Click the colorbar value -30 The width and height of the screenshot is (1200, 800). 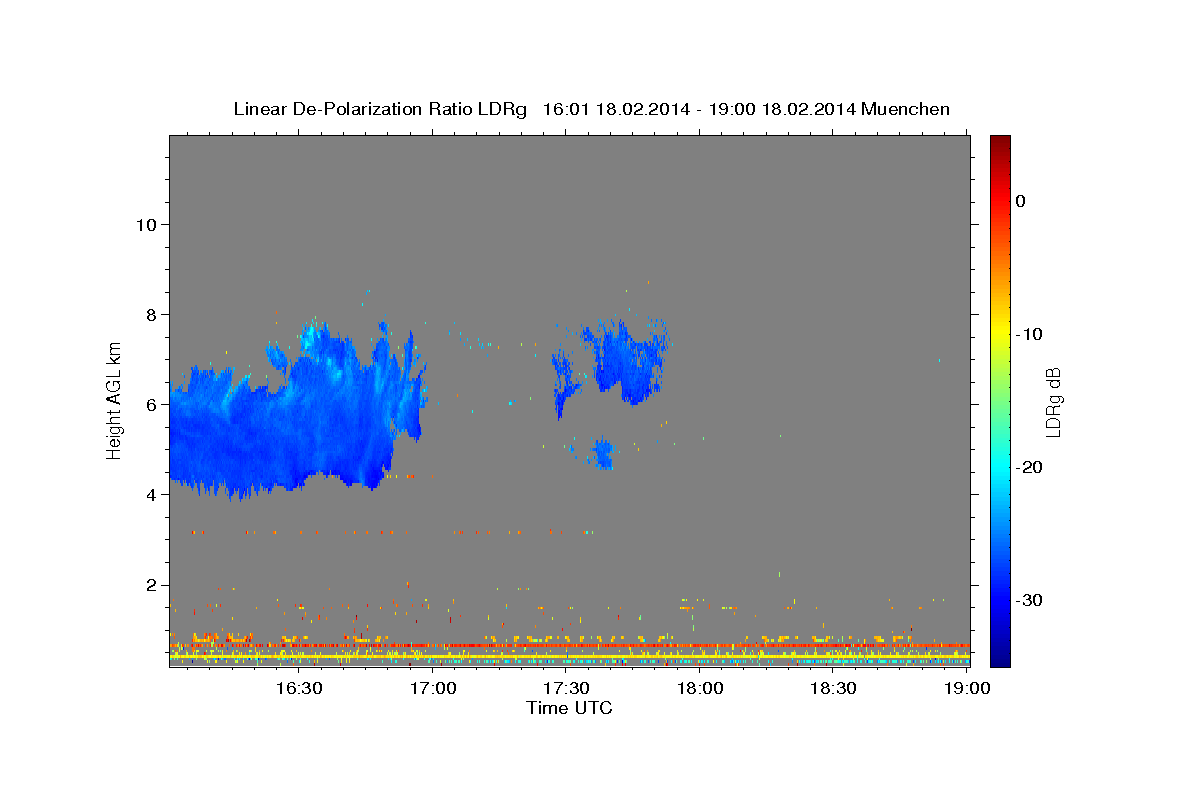[1030, 600]
